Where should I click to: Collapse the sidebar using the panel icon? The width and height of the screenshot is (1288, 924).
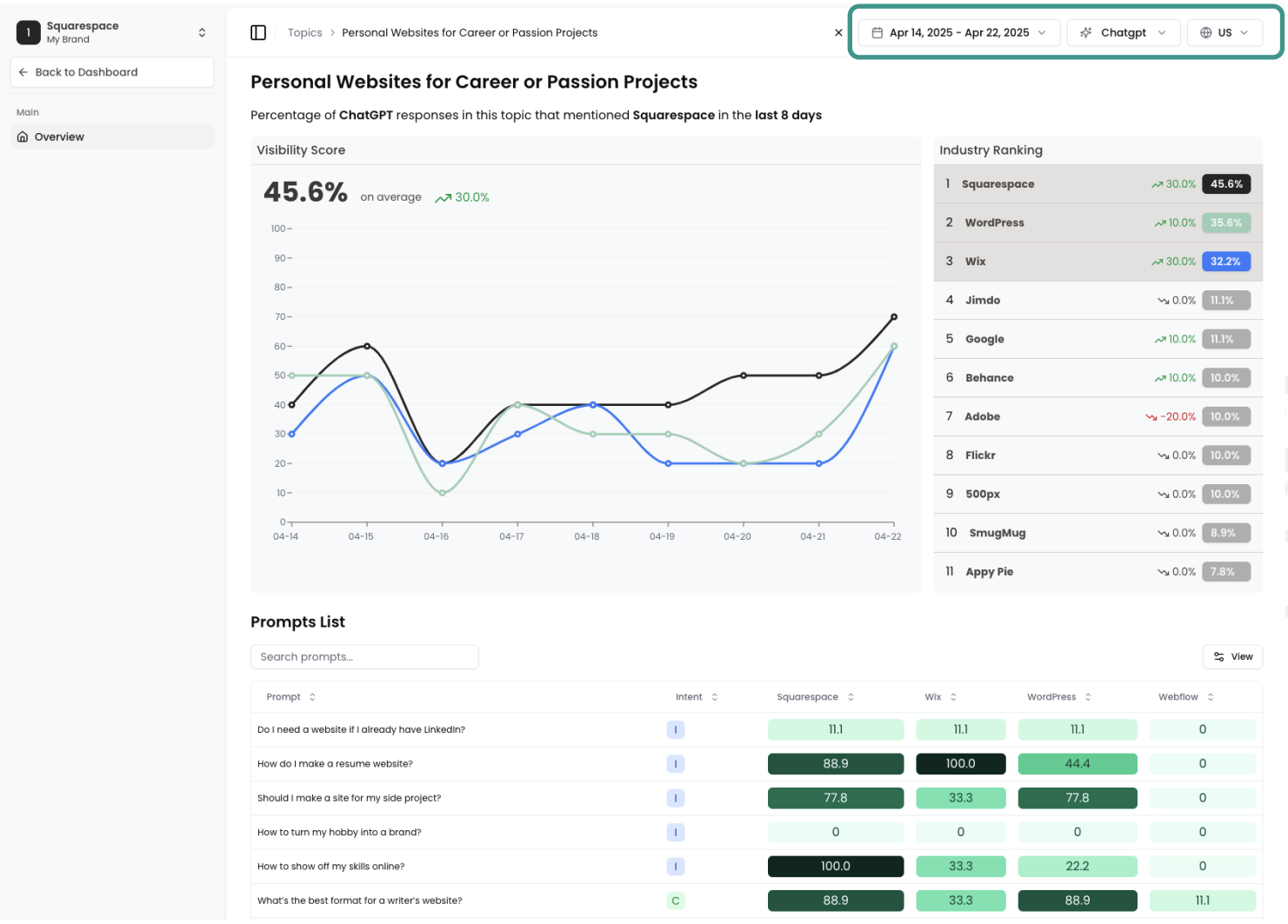point(258,31)
